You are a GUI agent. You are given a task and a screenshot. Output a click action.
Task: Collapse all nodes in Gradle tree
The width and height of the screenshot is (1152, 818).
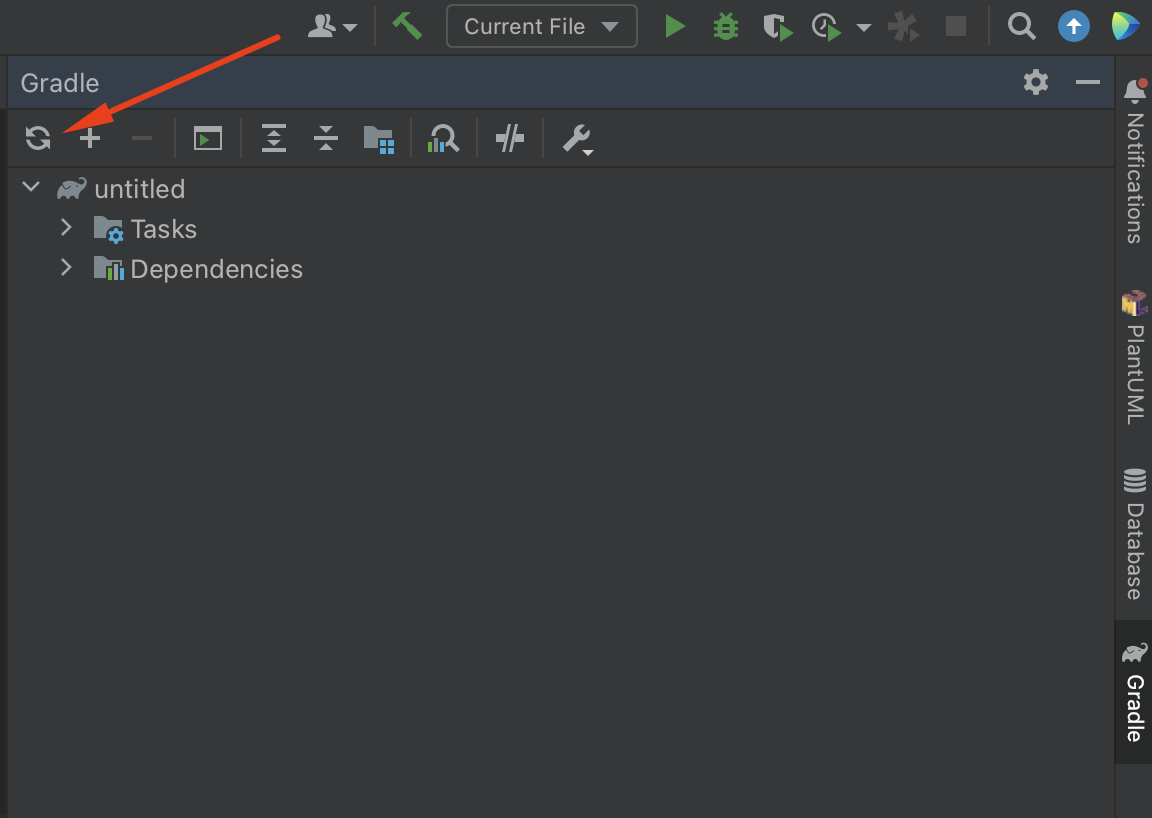point(325,138)
